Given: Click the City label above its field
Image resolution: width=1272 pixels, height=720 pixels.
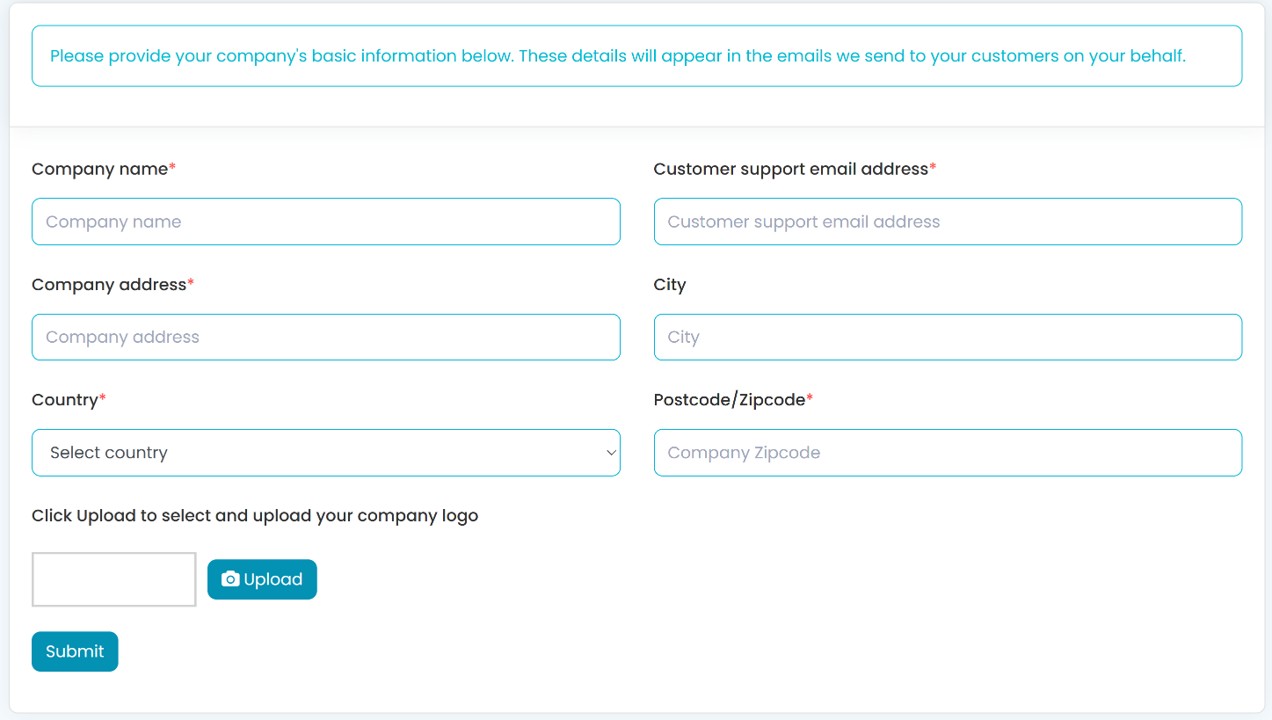Looking at the screenshot, I should pyautogui.click(x=669, y=285).
